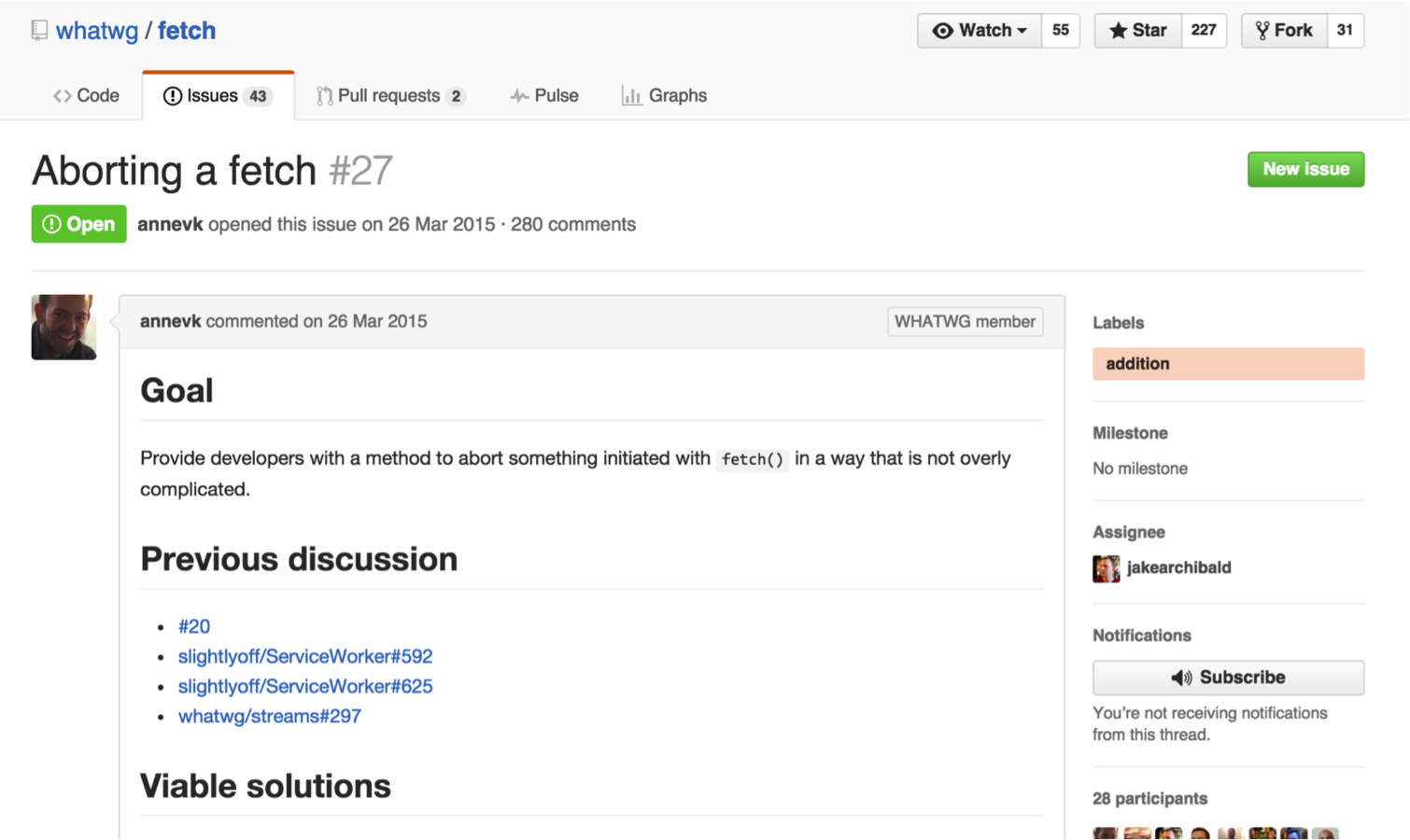Subscribe to this issue thread
1410x840 pixels.
tap(1228, 678)
